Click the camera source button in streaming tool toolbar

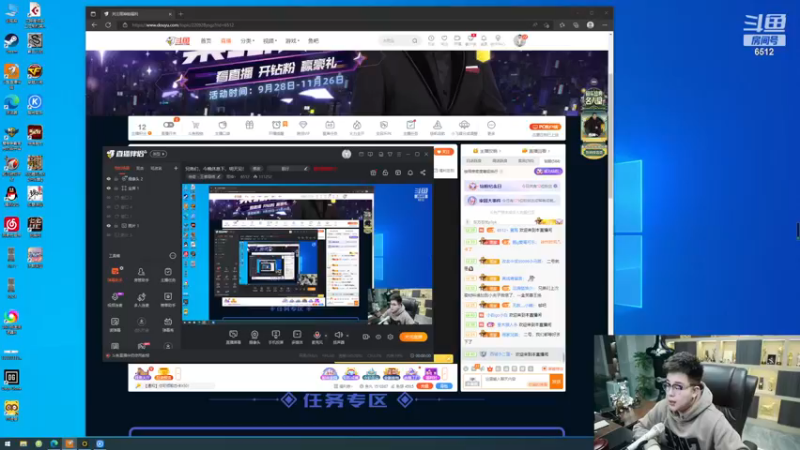tap(255, 336)
